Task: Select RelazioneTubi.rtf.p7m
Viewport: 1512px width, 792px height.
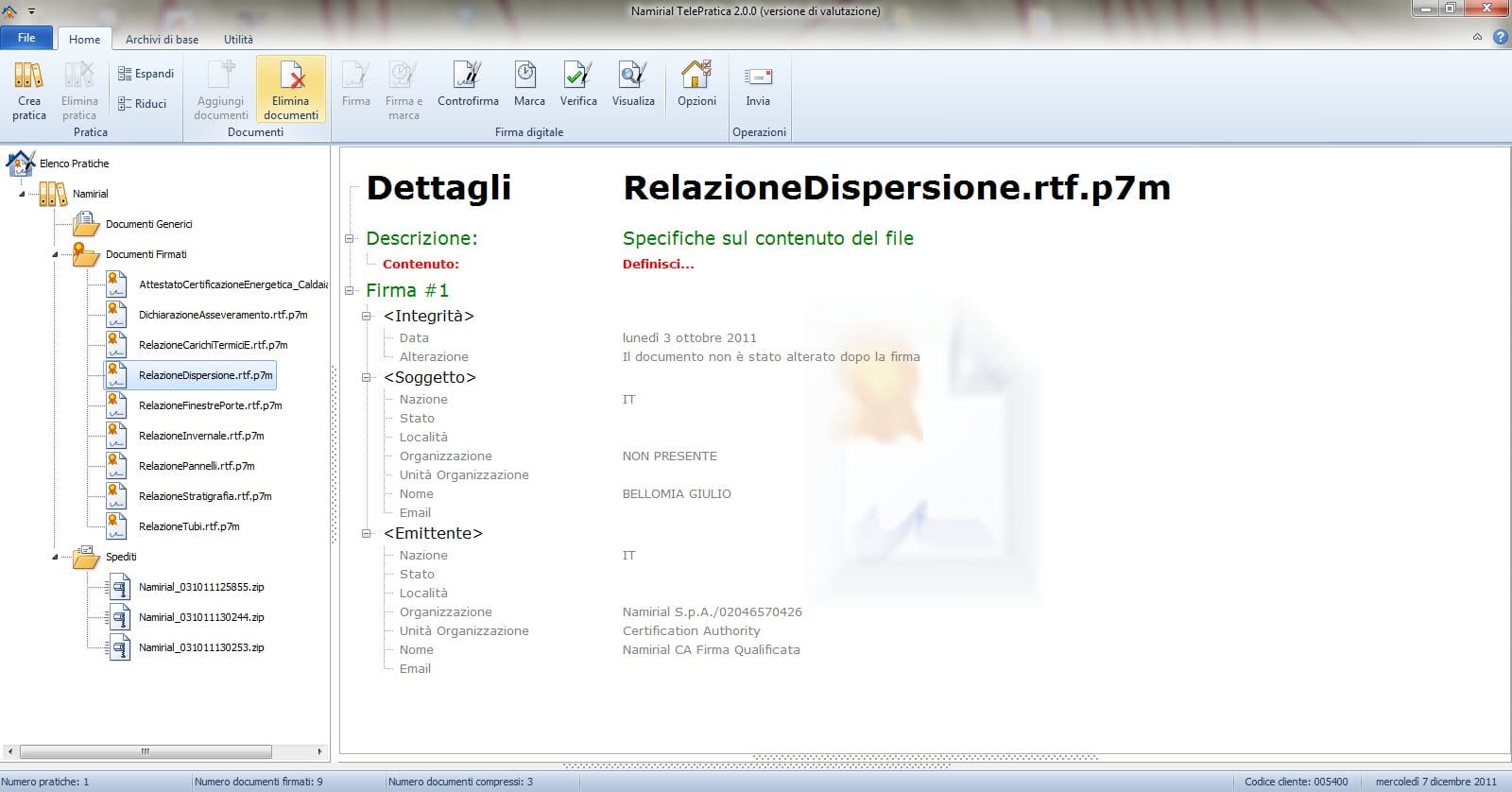Action: coord(189,526)
